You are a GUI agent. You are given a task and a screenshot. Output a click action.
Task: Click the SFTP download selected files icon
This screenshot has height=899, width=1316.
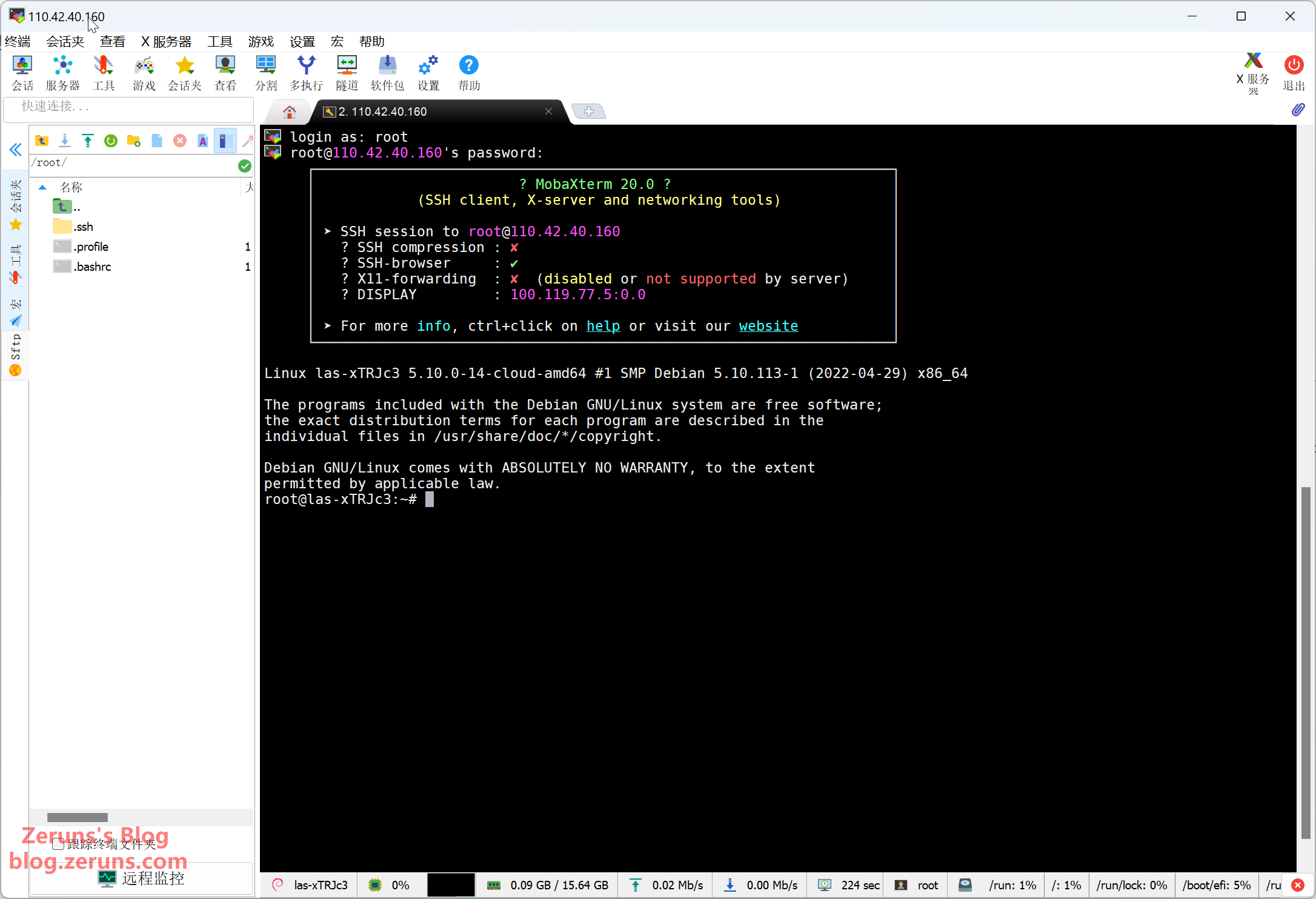point(65,141)
